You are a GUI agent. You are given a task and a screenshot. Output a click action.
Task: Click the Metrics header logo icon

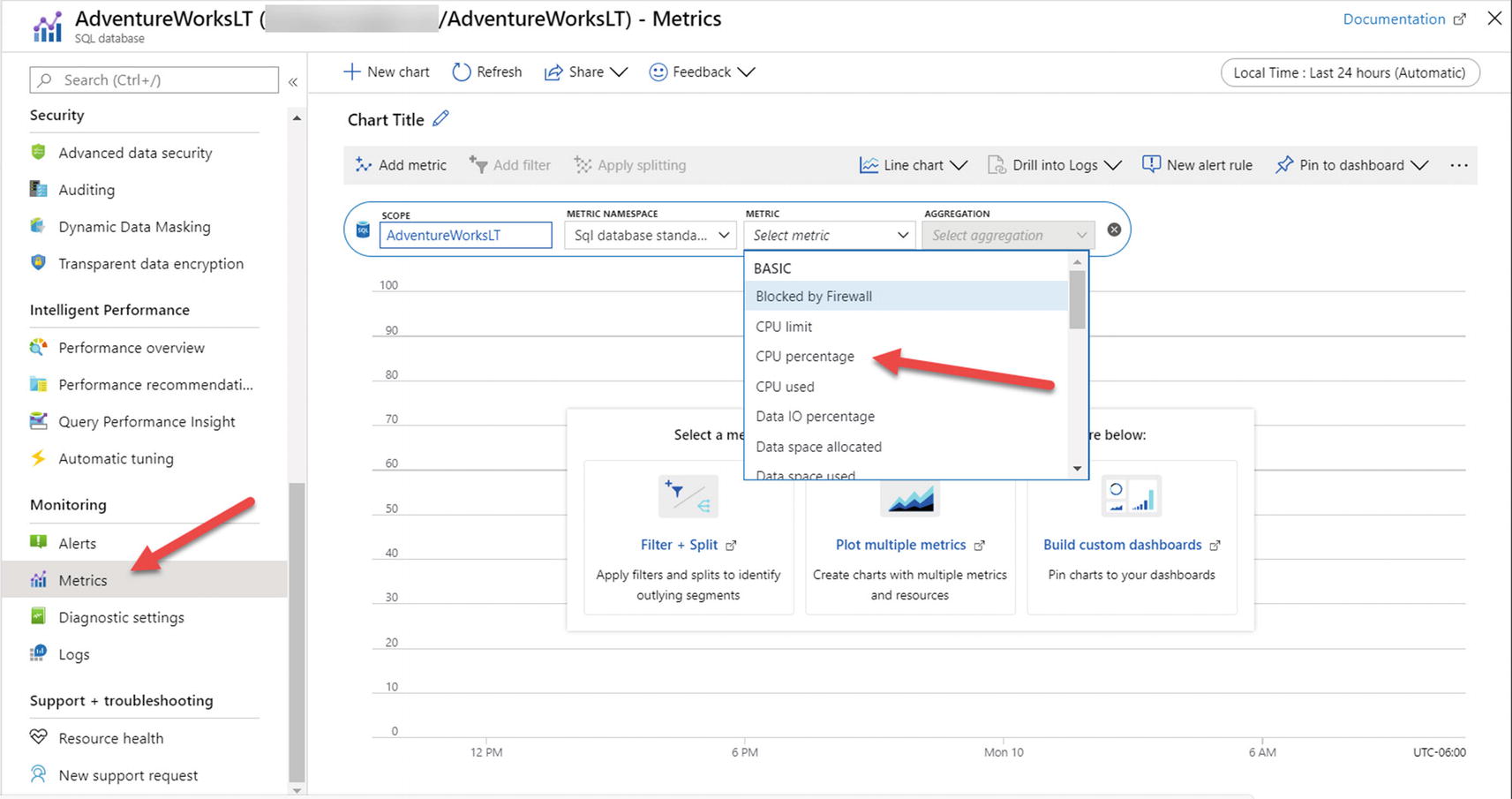click(48, 26)
